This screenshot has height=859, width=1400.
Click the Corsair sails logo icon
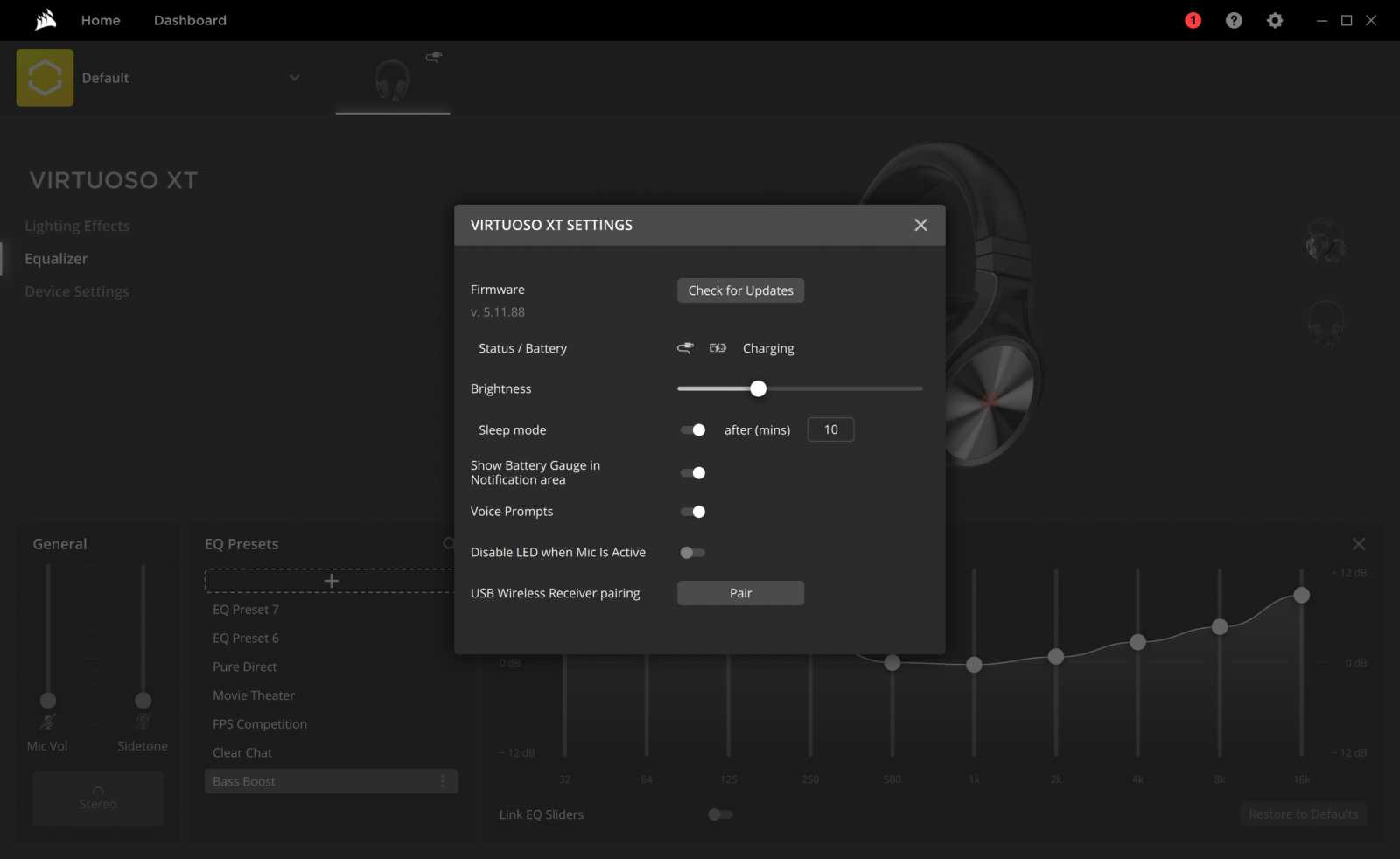pyautogui.click(x=45, y=19)
